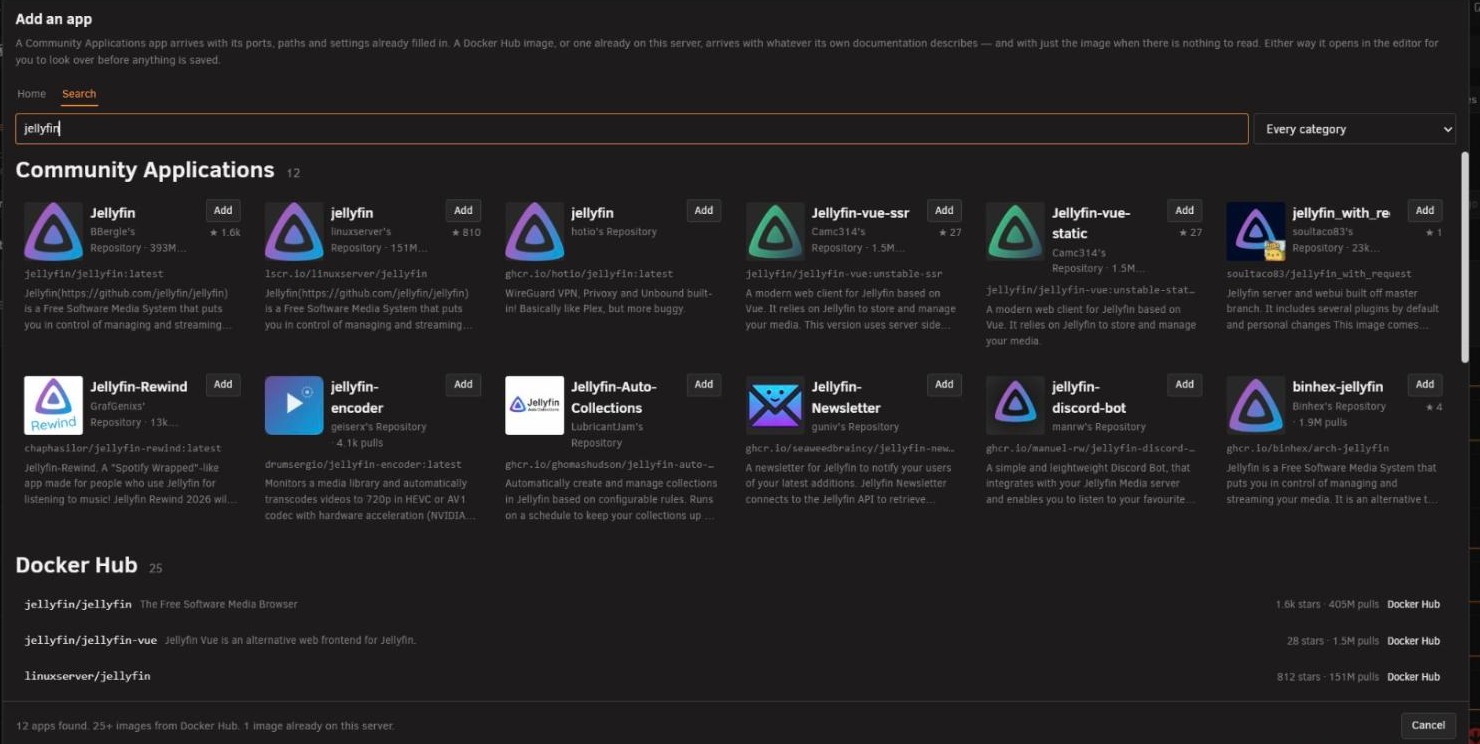
Task: Add the Jellyfin-Newsletter app
Action: pyautogui.click(x=944, y=384)
